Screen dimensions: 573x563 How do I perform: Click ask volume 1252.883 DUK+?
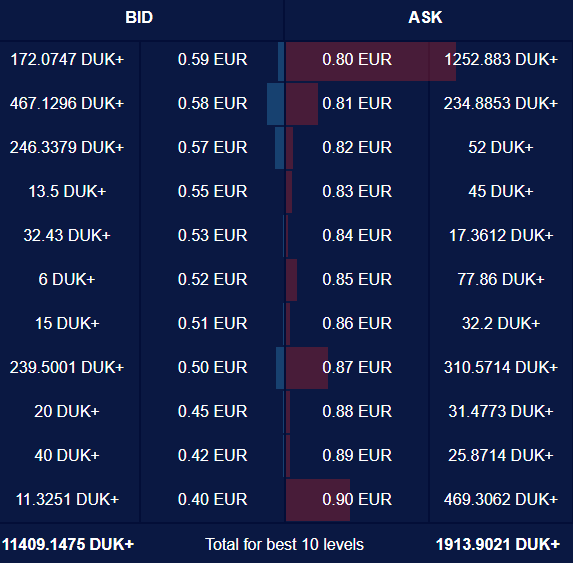point(501,60)
